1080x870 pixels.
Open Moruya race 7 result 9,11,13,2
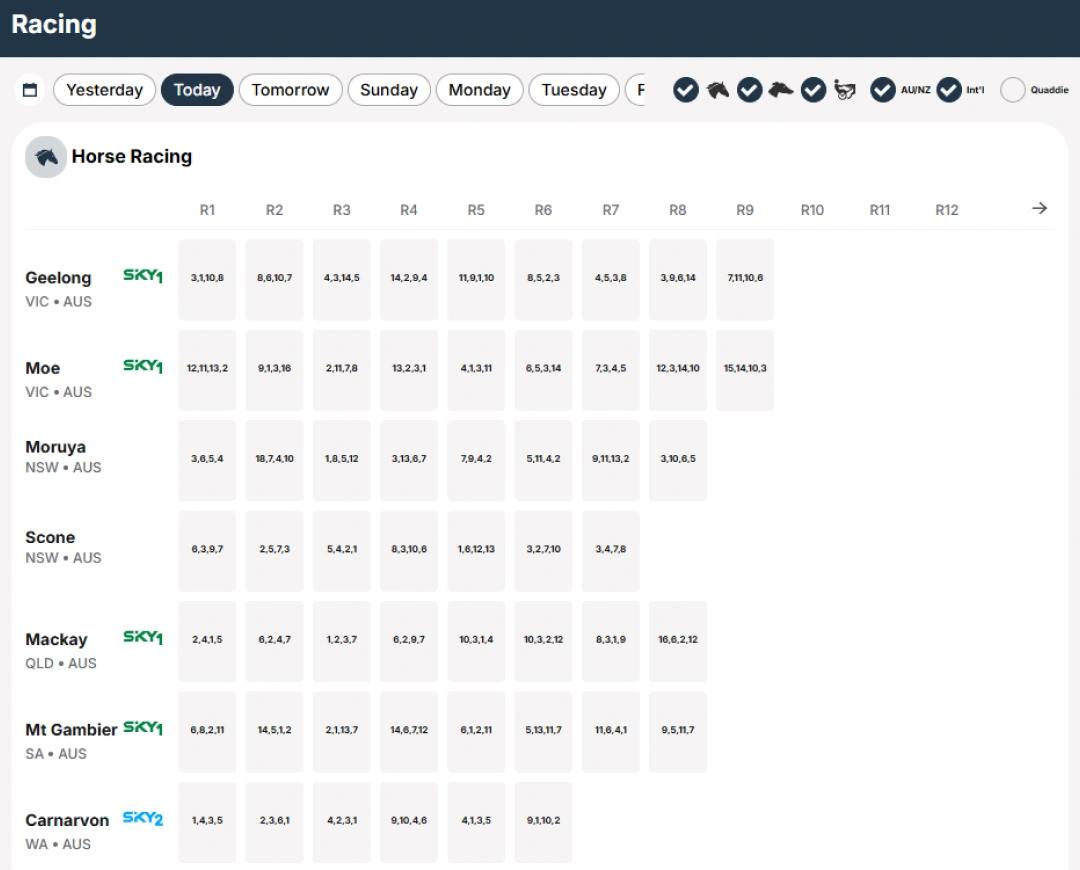coord(611,460)
